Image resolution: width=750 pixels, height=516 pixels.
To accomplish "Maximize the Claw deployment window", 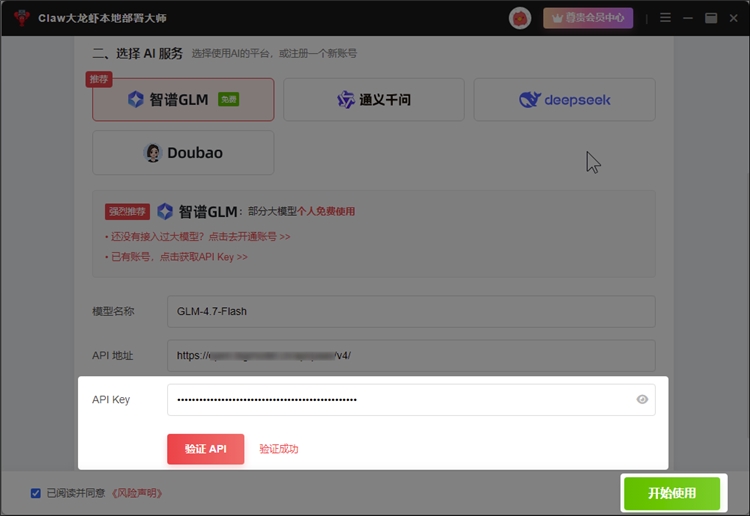I will click(711, 18).
